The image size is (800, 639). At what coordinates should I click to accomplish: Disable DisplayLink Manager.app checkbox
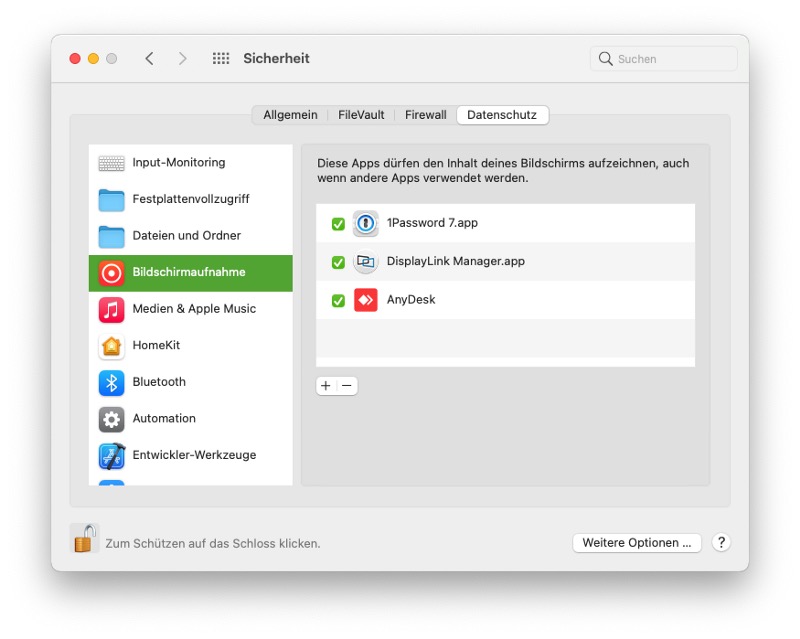(x=338, y=262)
